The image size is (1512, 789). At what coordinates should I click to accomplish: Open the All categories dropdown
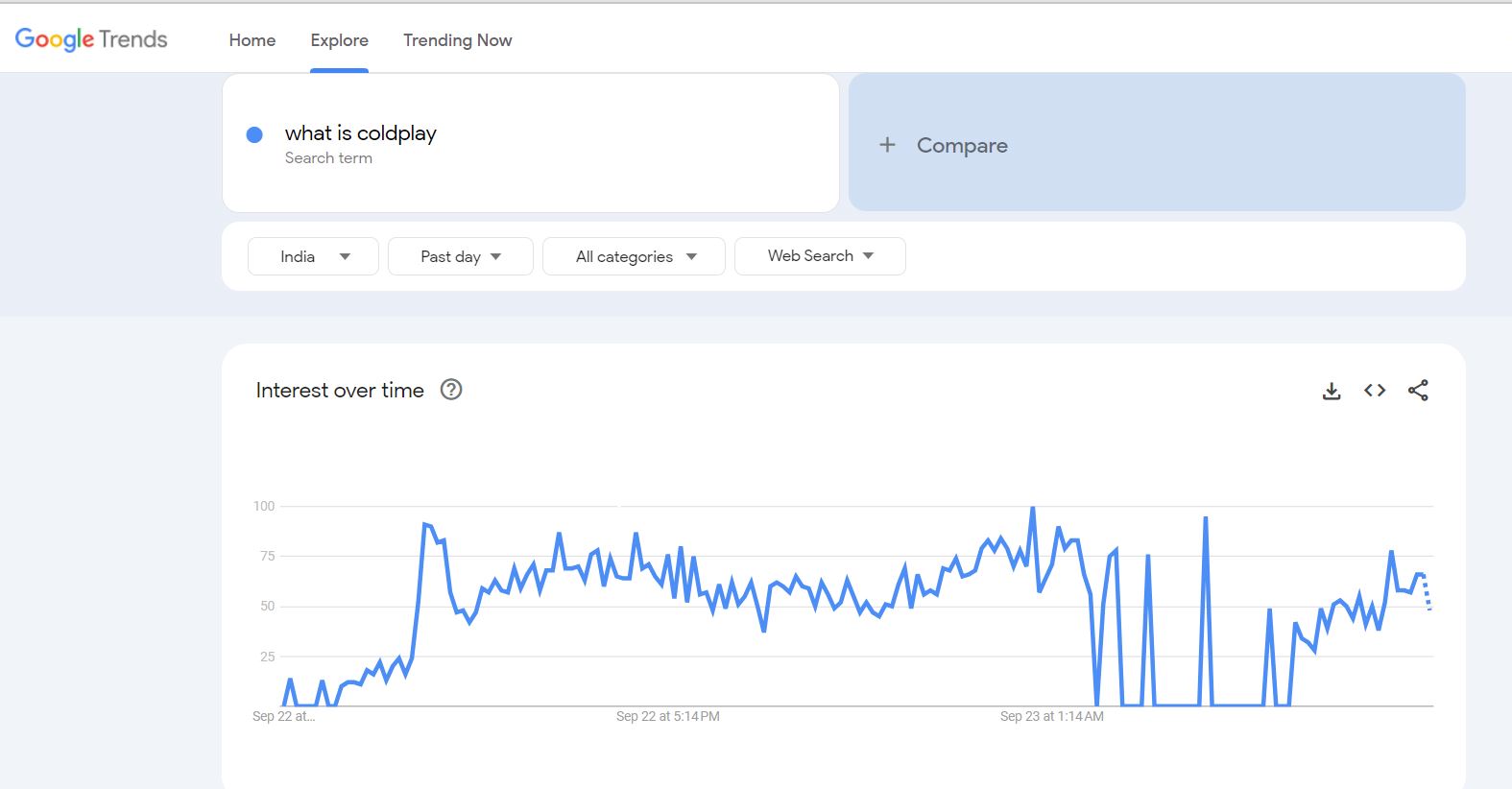click(634, 256)
